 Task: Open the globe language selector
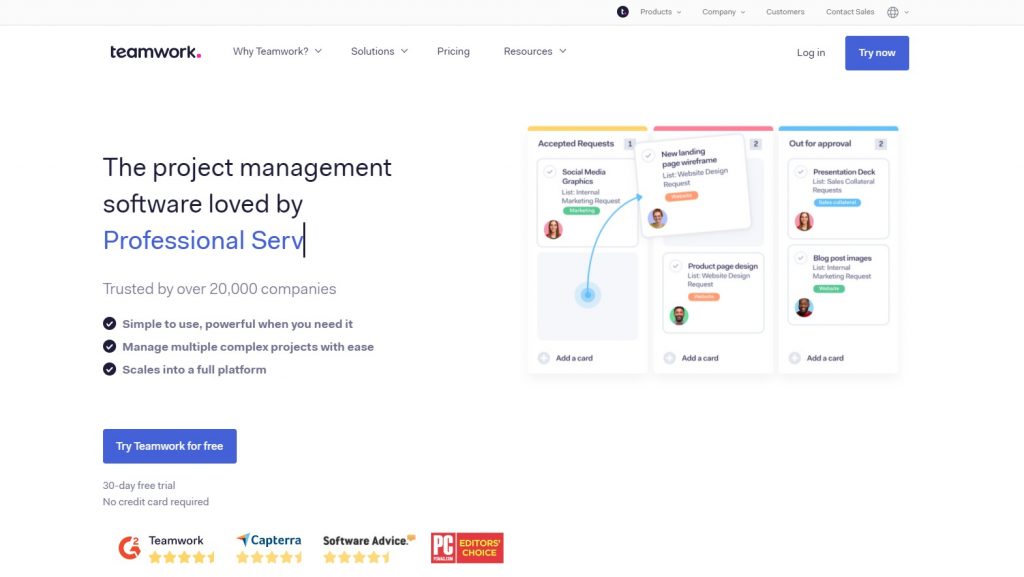pyautogui.click(x=893, y=12)
